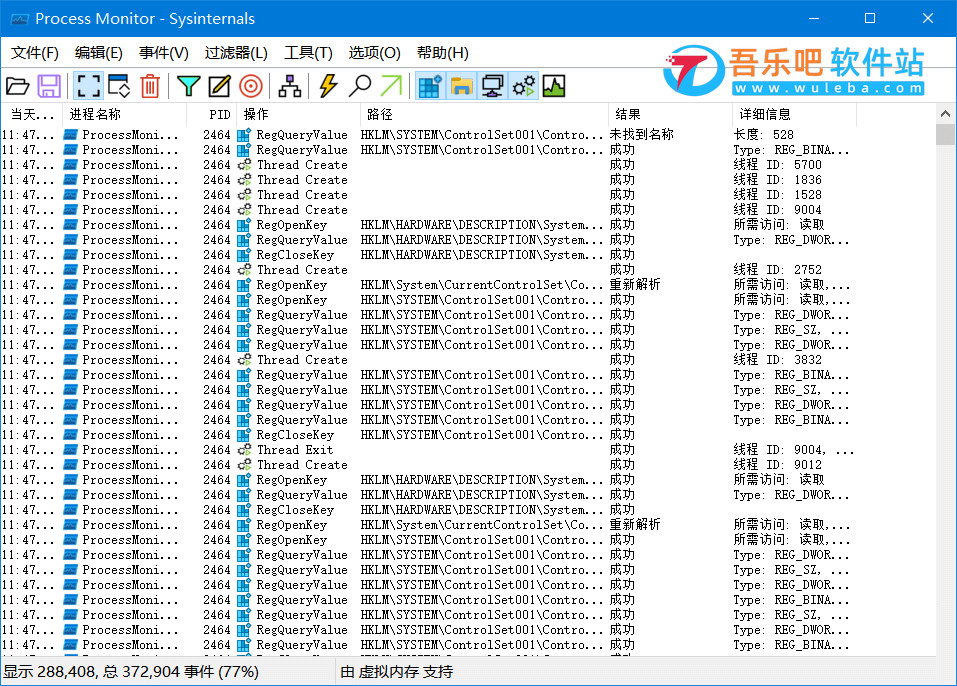Click the PID column header

point(211,114)
